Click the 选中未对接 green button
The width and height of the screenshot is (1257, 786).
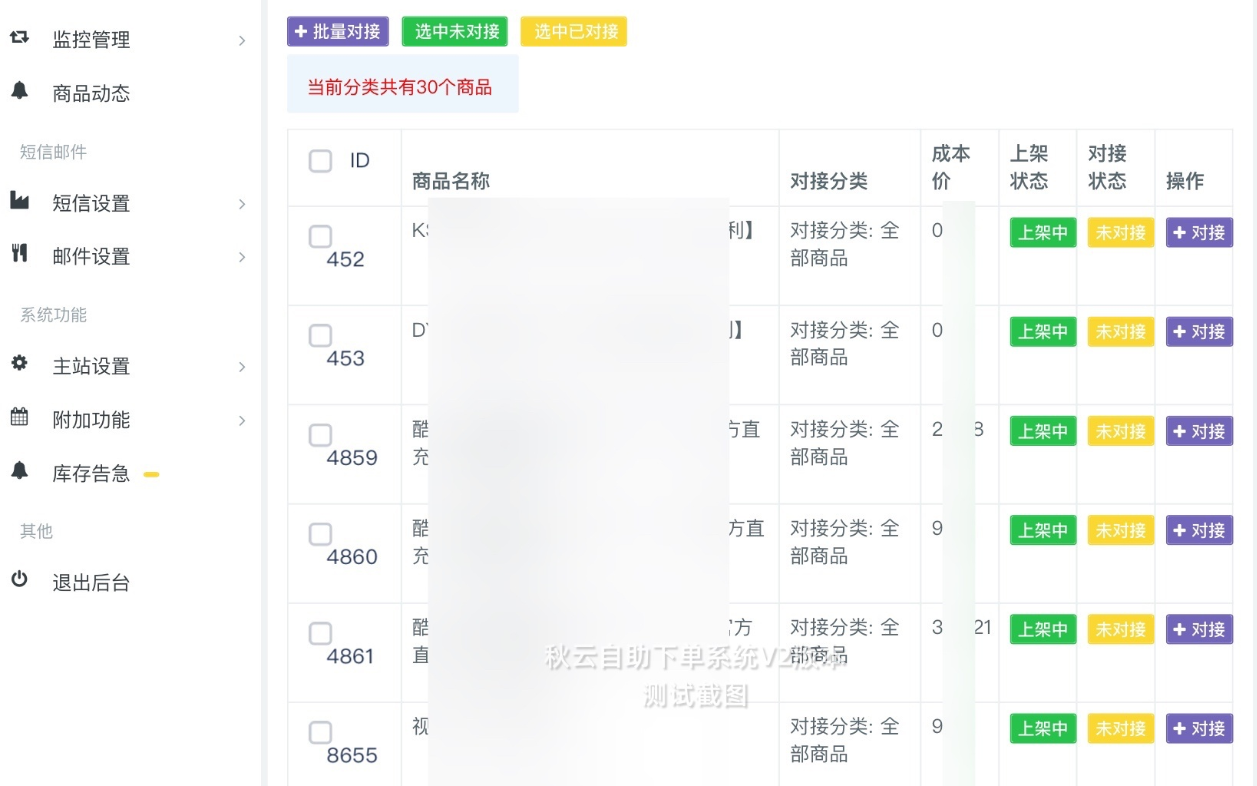(x=454, y=31)
